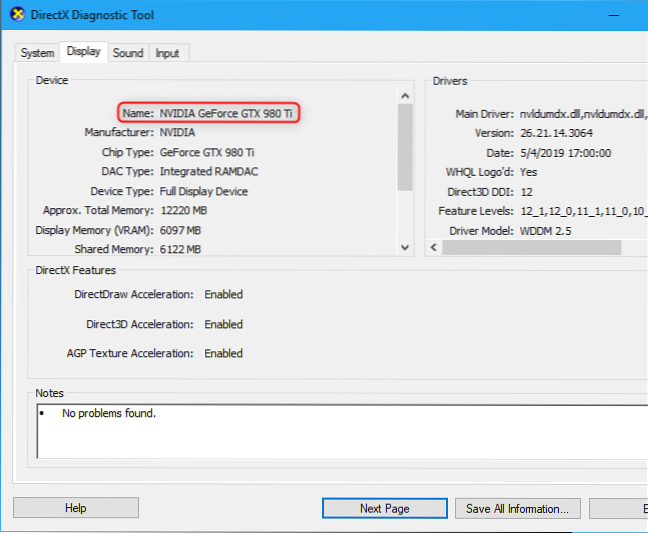Select the Display tab
648x533 pixels.
pyautogui.click(x=84, y=52)
